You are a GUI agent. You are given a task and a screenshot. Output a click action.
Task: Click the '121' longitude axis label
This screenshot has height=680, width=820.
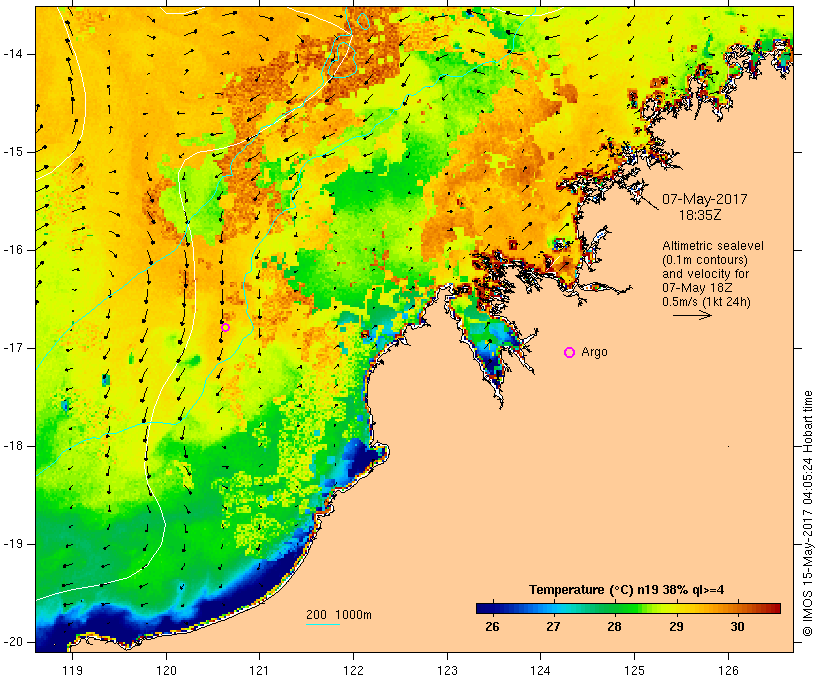(x=259, y=670)
